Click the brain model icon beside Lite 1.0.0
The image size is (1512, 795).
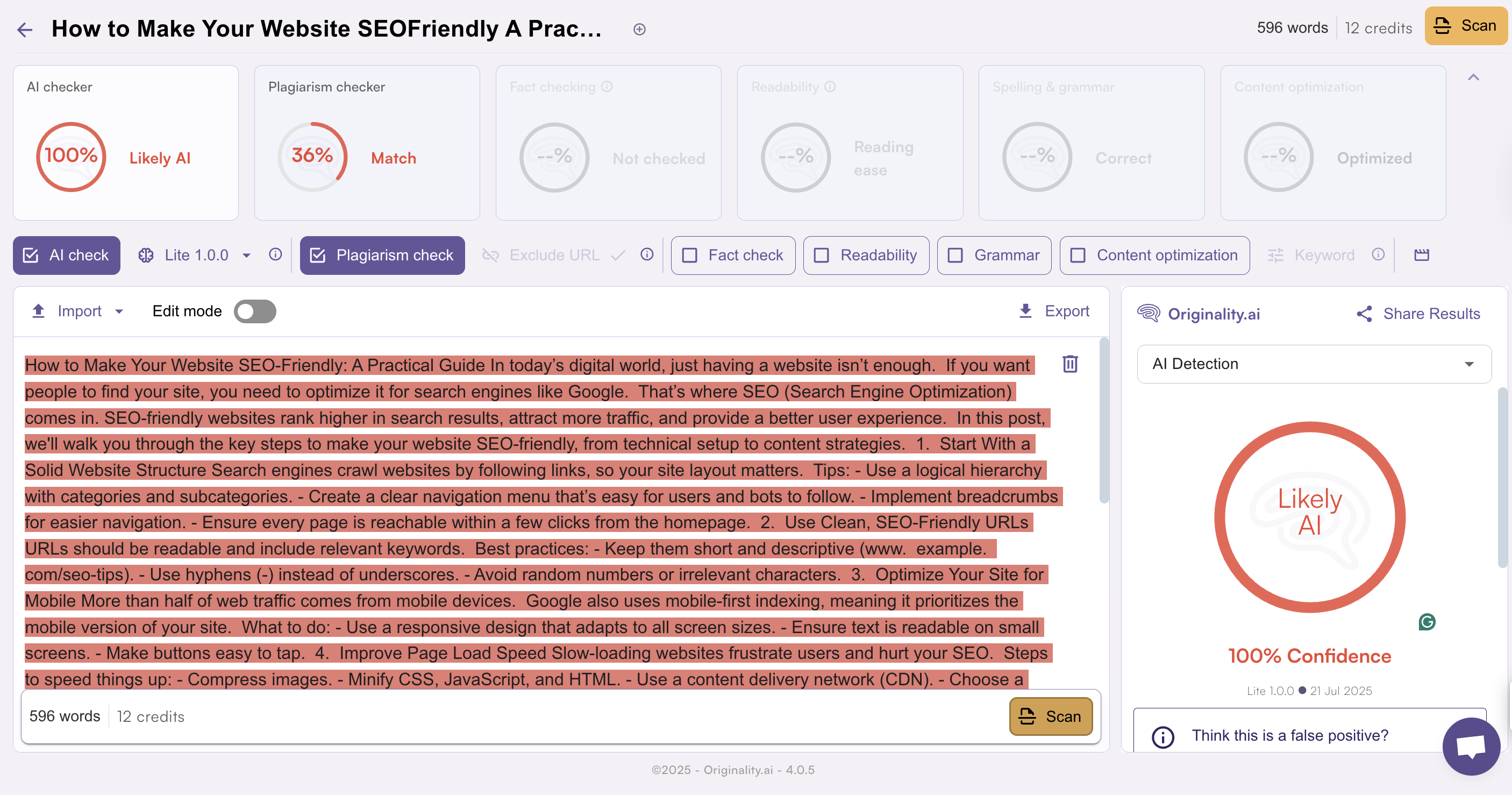tap(146, 255)
